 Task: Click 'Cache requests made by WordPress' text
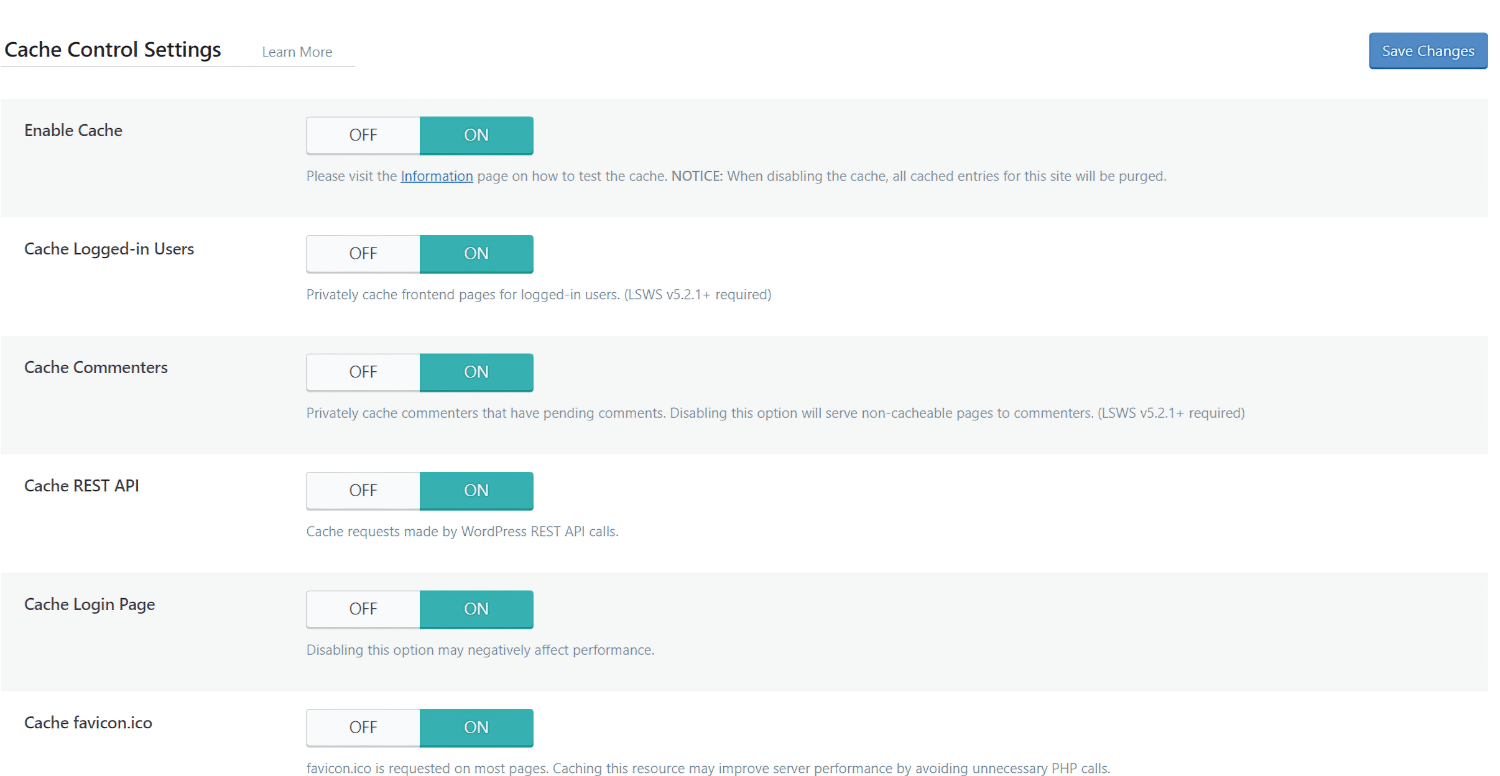click(462, 532)
